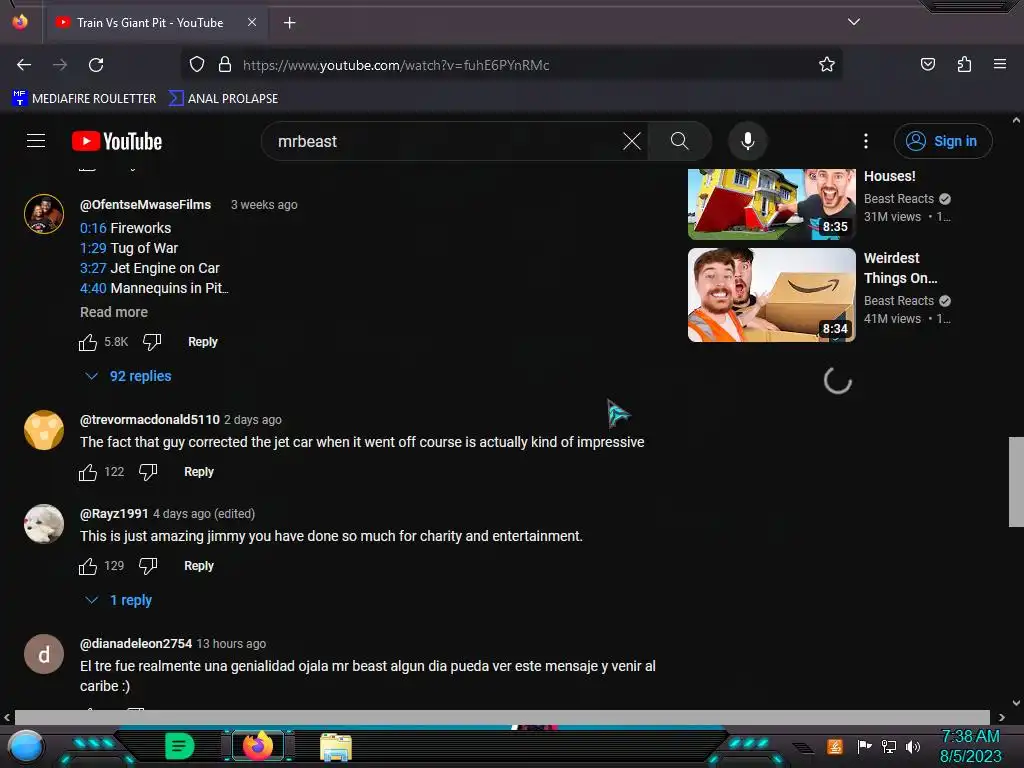This screenshot has height=768, width=1024.
Task: Click the page vertical scrollbar thumb
Action: coord(1016,481)
